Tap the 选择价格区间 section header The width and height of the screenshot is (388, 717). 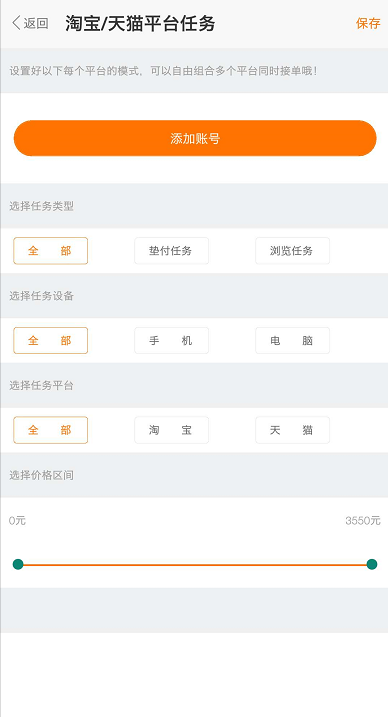pos(41,475)
